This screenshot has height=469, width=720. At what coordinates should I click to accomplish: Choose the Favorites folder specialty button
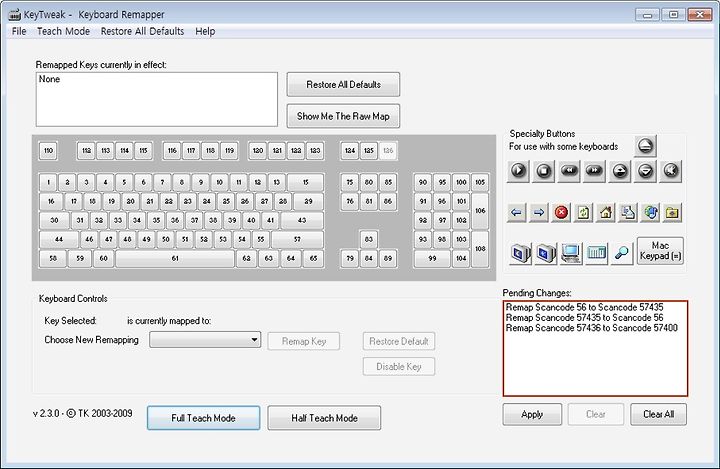[672, 213]
